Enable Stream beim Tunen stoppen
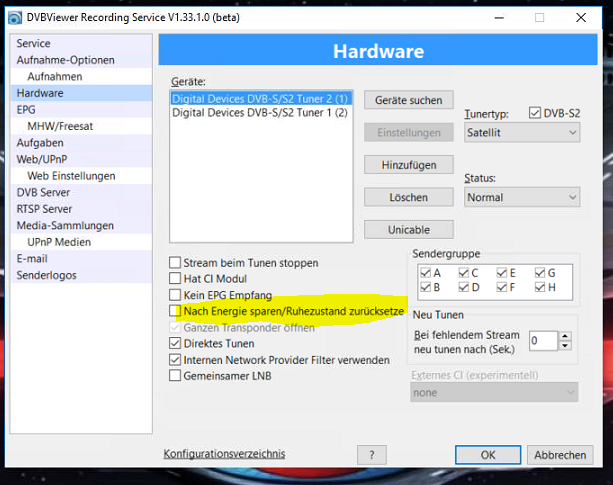613x485 pixels. pos(175,263)
